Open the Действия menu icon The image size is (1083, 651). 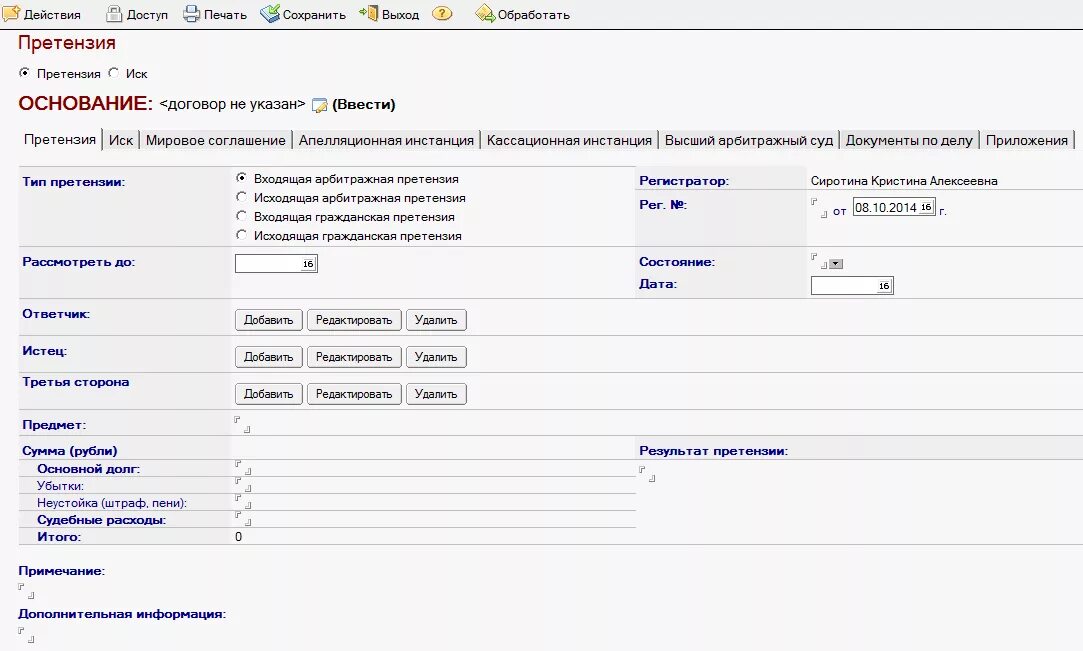tap(11, 13)
